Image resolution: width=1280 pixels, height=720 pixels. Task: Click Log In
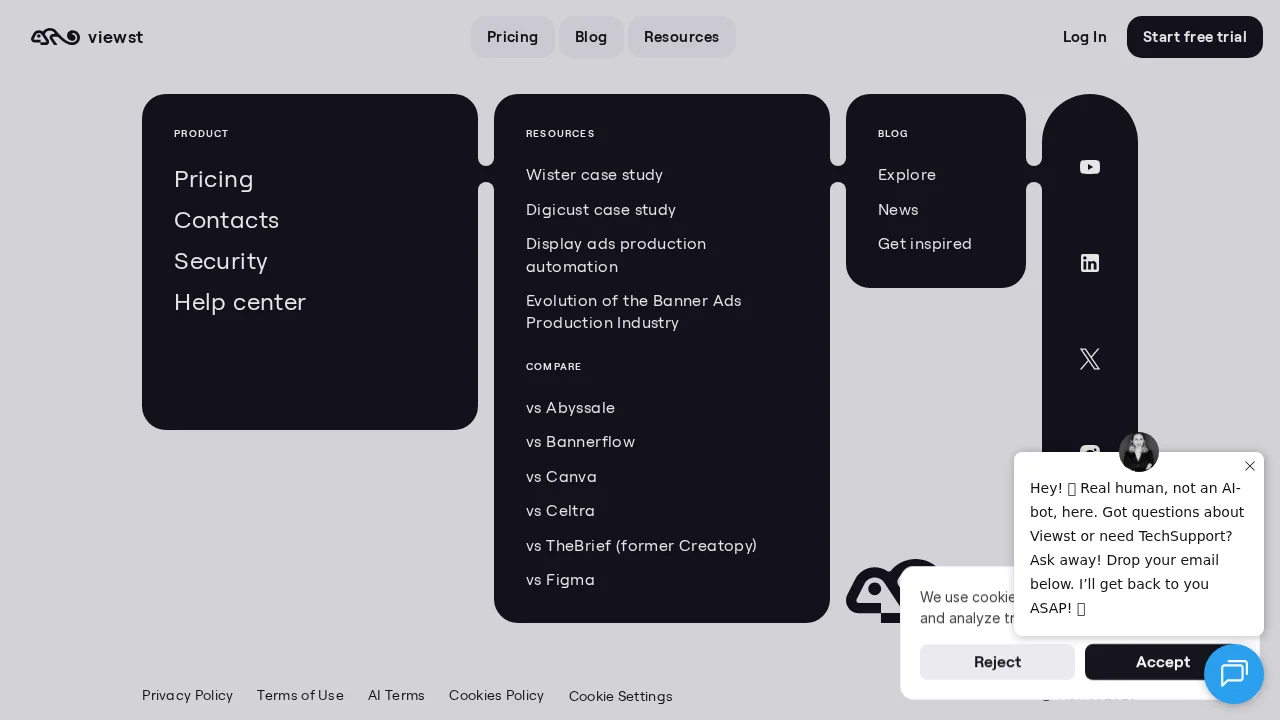pyautogui.click(x=1085, y=37)
